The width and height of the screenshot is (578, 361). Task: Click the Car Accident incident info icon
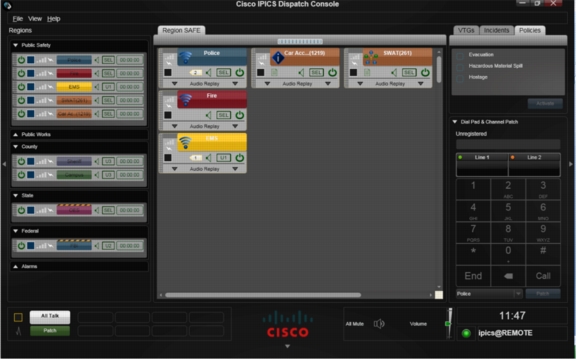pos(278,58)
